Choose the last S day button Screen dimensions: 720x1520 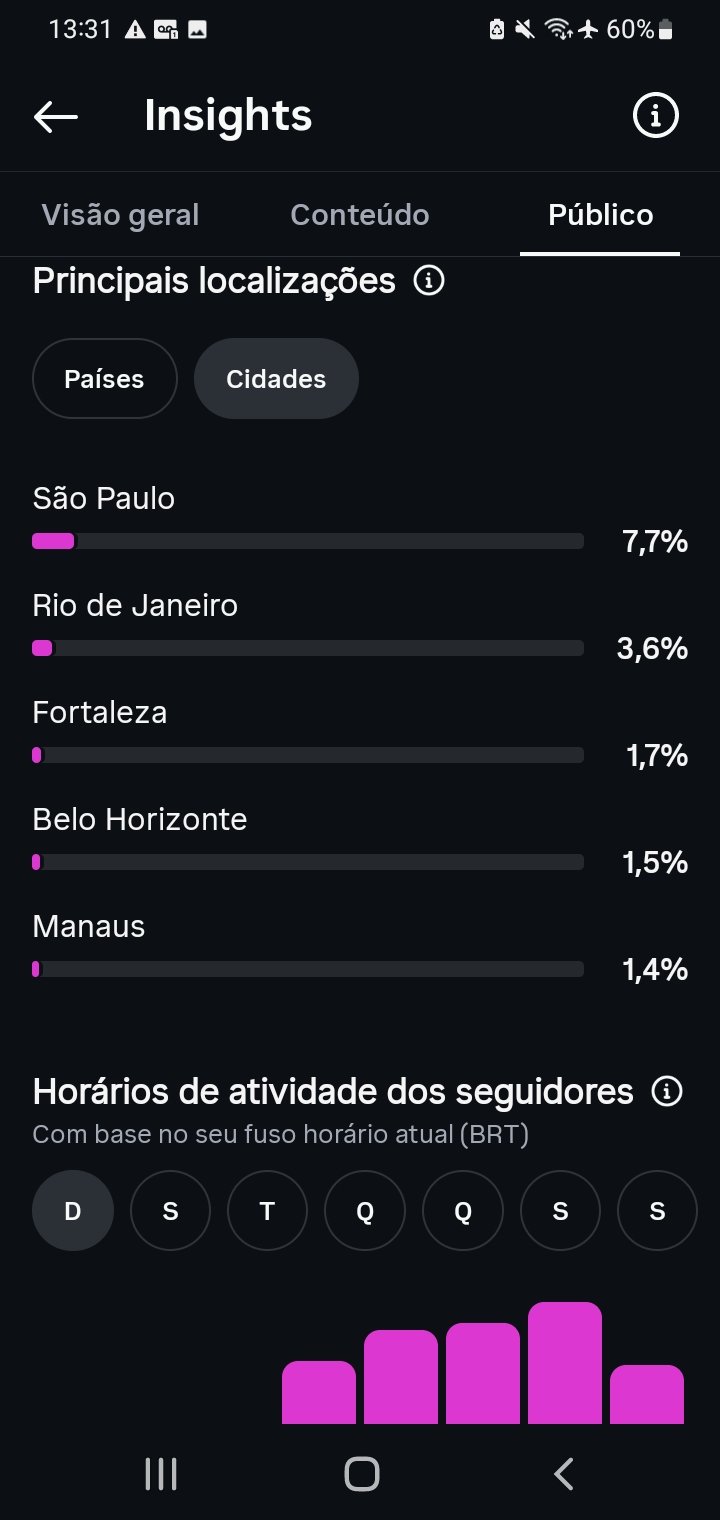(x=657, y=1211)
